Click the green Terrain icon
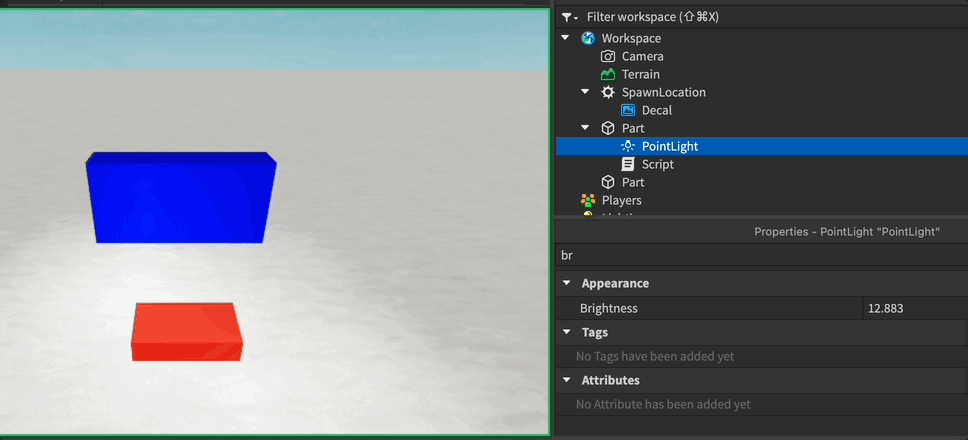Image resolution: width=968 pixels, height=440 pixels. [x=608, y=74]
